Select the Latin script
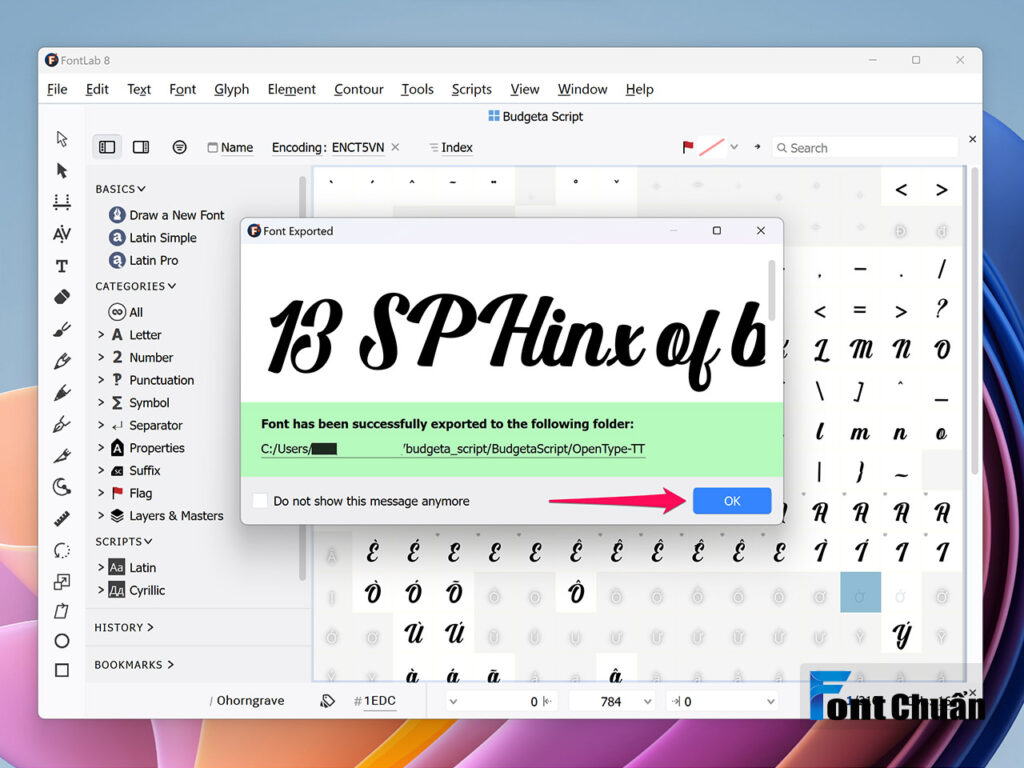The image size is (1024, 768). pyautogui.click(x=132, y=568)
